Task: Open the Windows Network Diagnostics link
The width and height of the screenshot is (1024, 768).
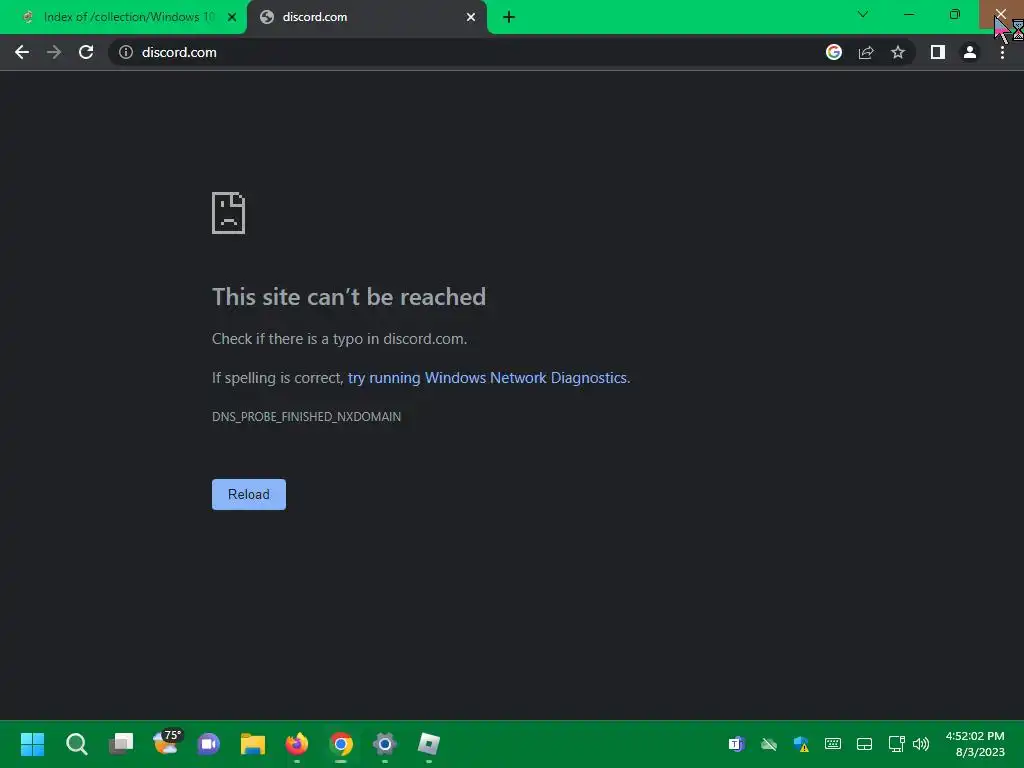Action: 488,378
